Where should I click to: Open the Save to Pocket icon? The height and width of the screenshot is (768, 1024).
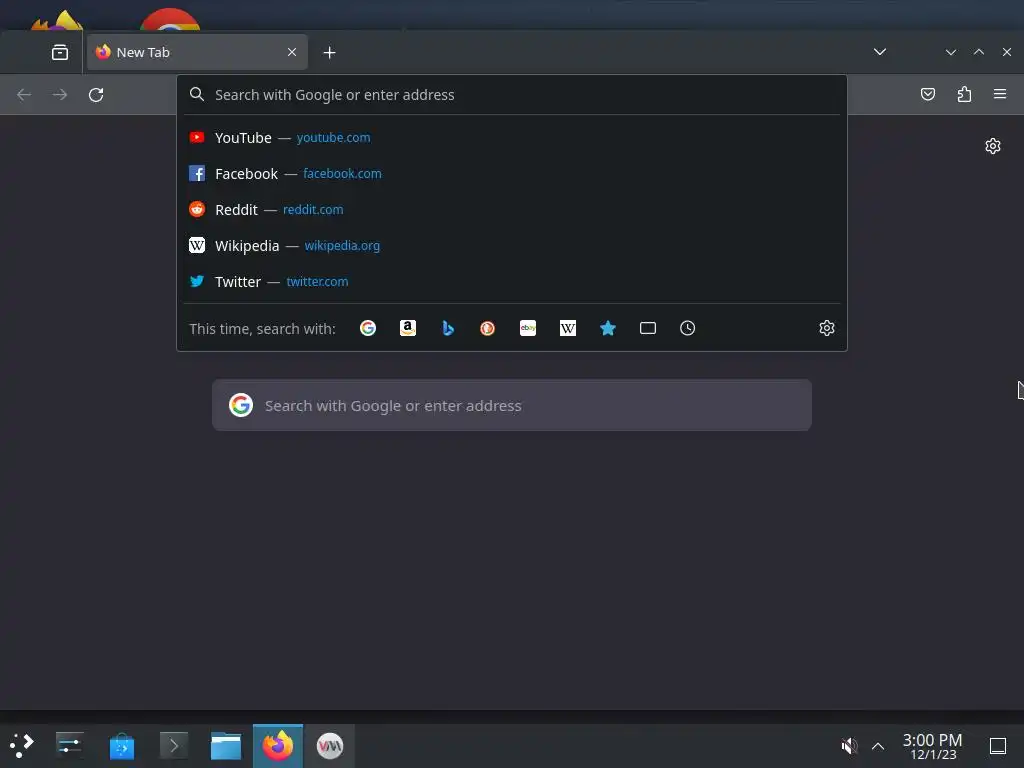click(x=927, y=94)
